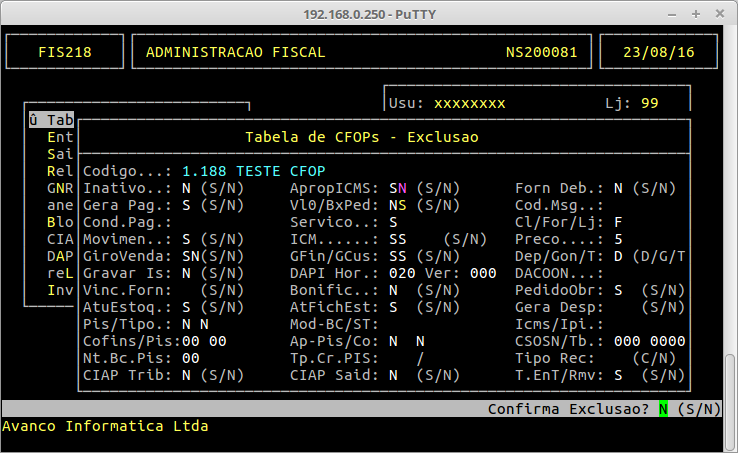The height and width of the screenshot is (453, 738).
Task: Click the PuTTY title bar text
Action: (368, 12)
